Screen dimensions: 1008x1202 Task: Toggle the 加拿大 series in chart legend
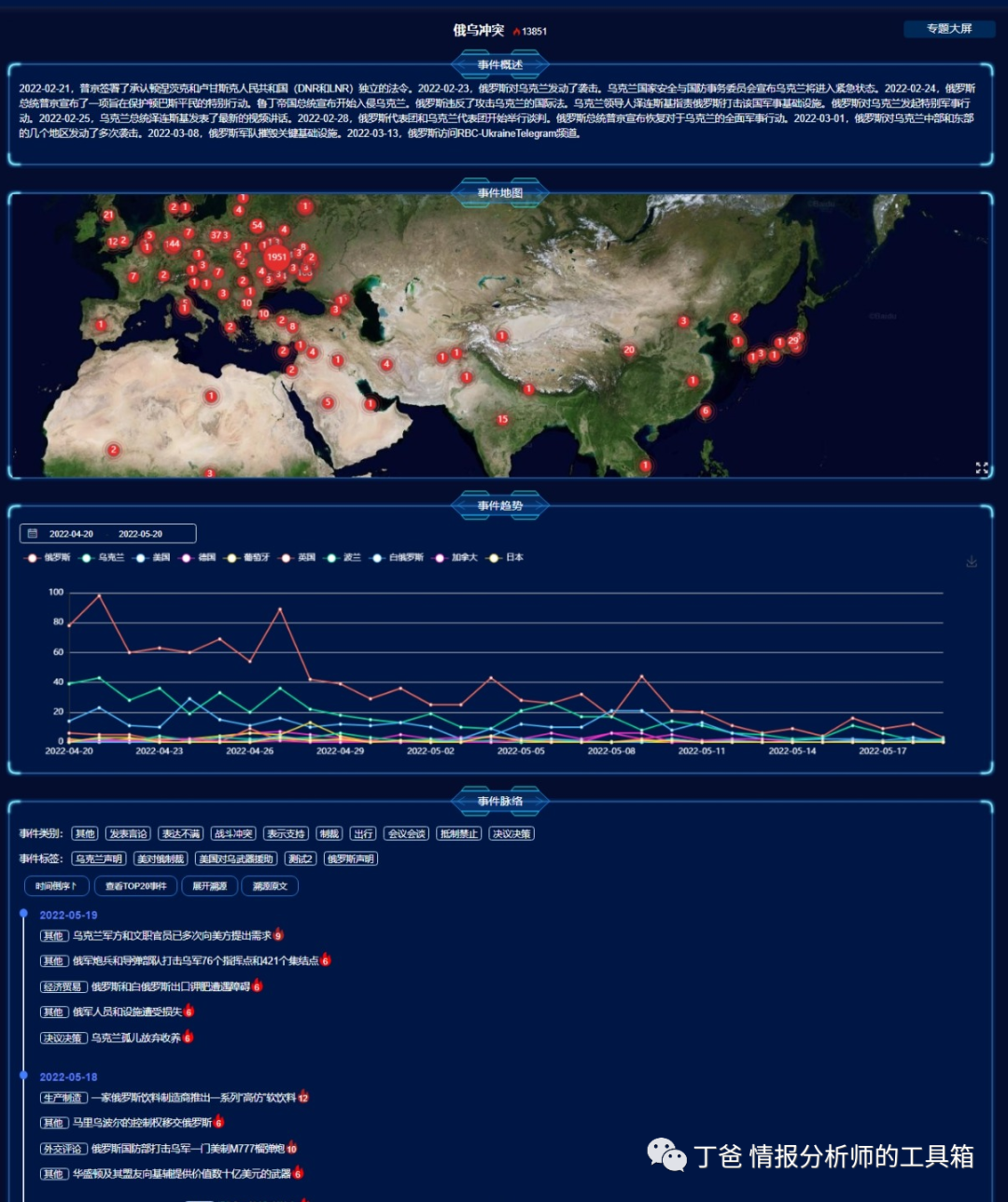455,557
